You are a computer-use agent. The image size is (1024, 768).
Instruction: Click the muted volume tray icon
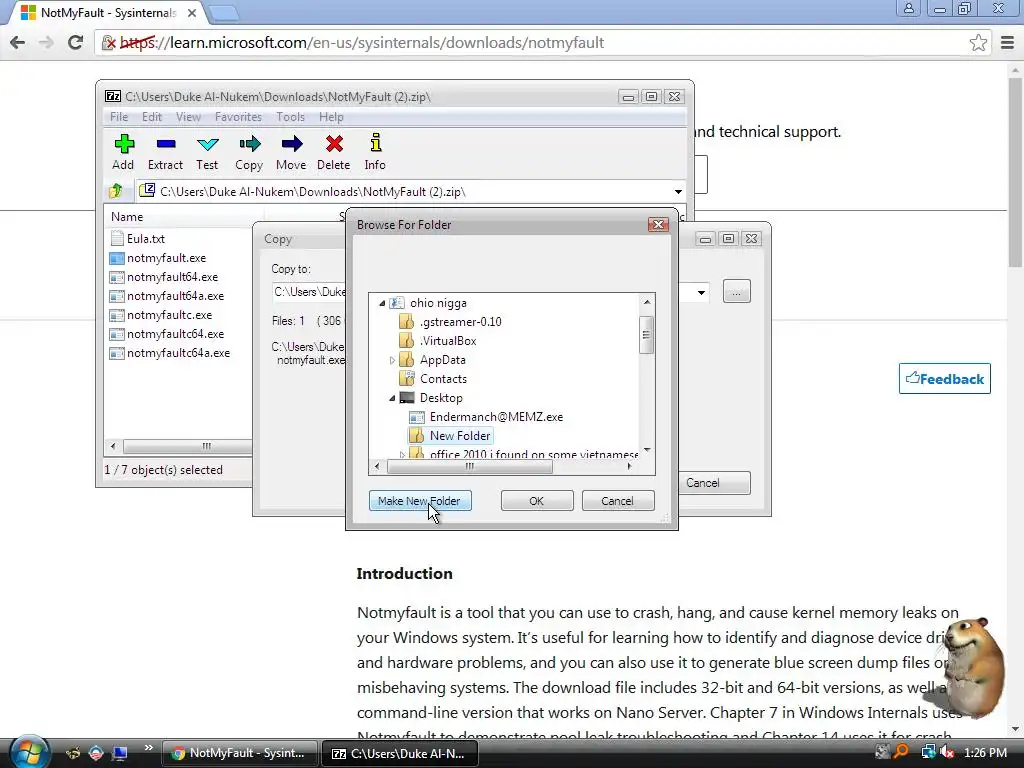pos(947,752)
